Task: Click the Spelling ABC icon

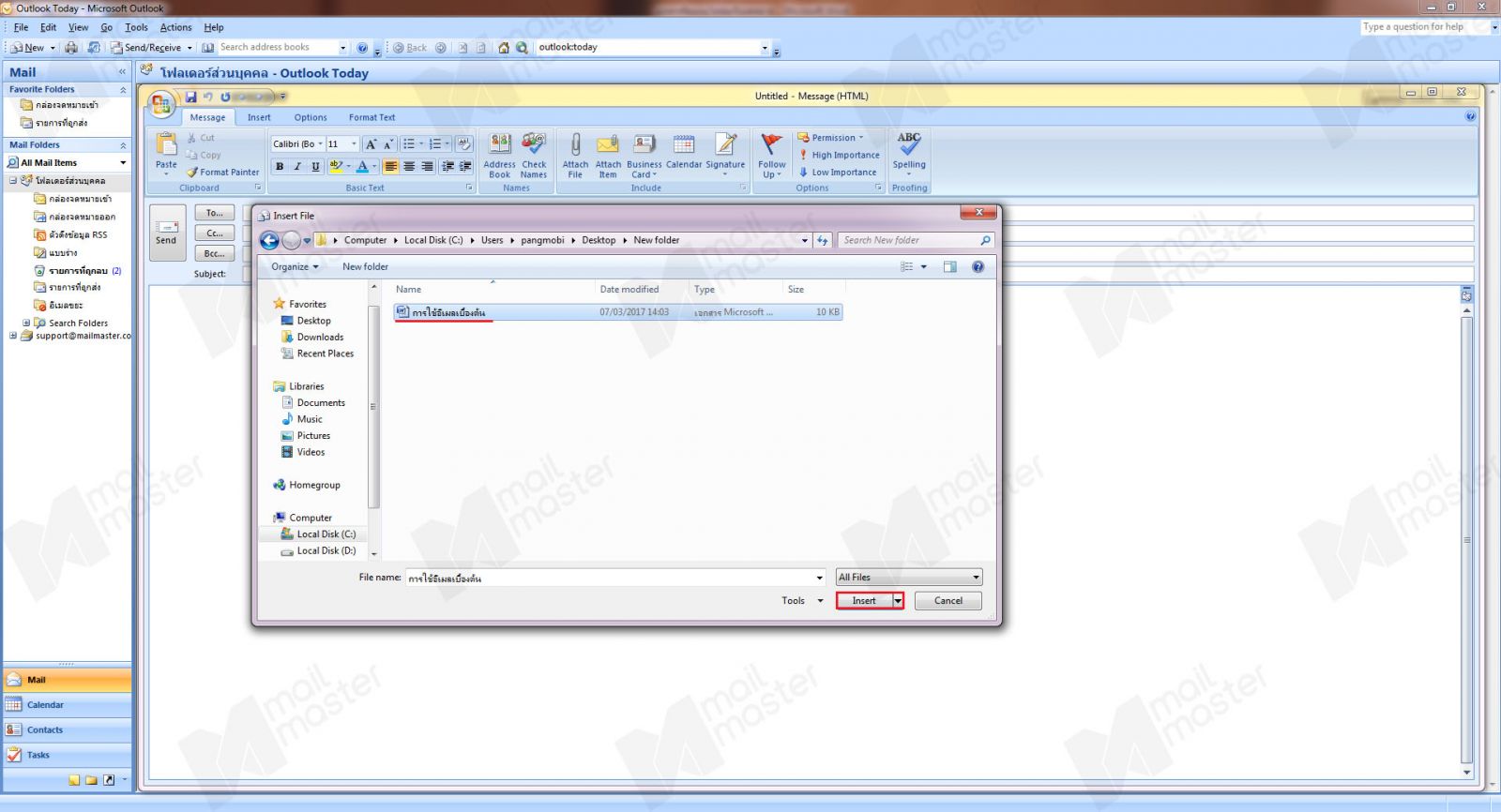Action: (x=908, y=144)
